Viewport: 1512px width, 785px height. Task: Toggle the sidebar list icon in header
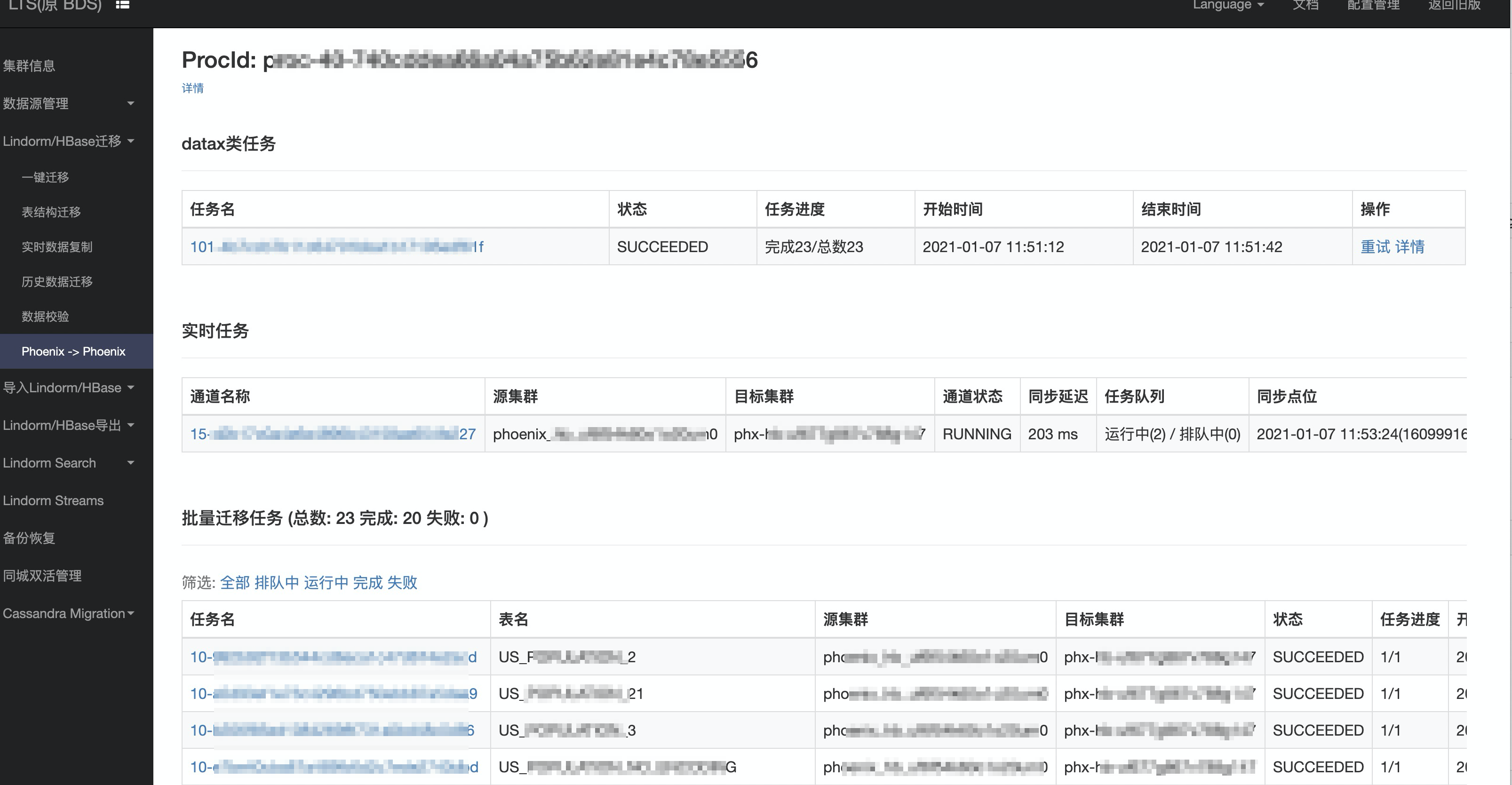(122, 5)
